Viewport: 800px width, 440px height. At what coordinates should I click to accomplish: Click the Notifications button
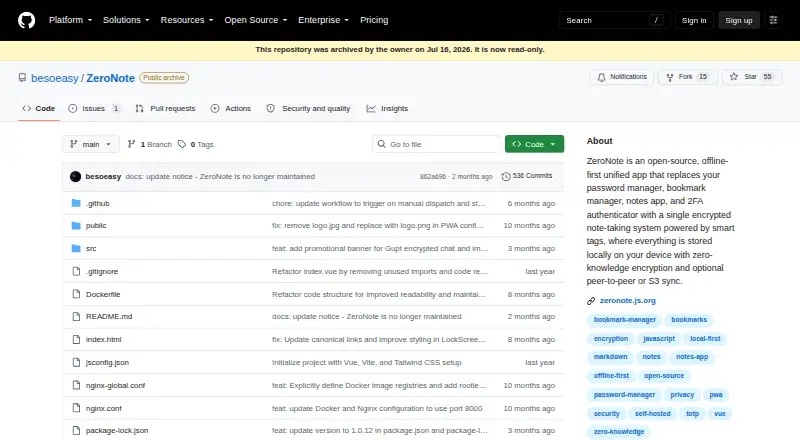(622, 77)
